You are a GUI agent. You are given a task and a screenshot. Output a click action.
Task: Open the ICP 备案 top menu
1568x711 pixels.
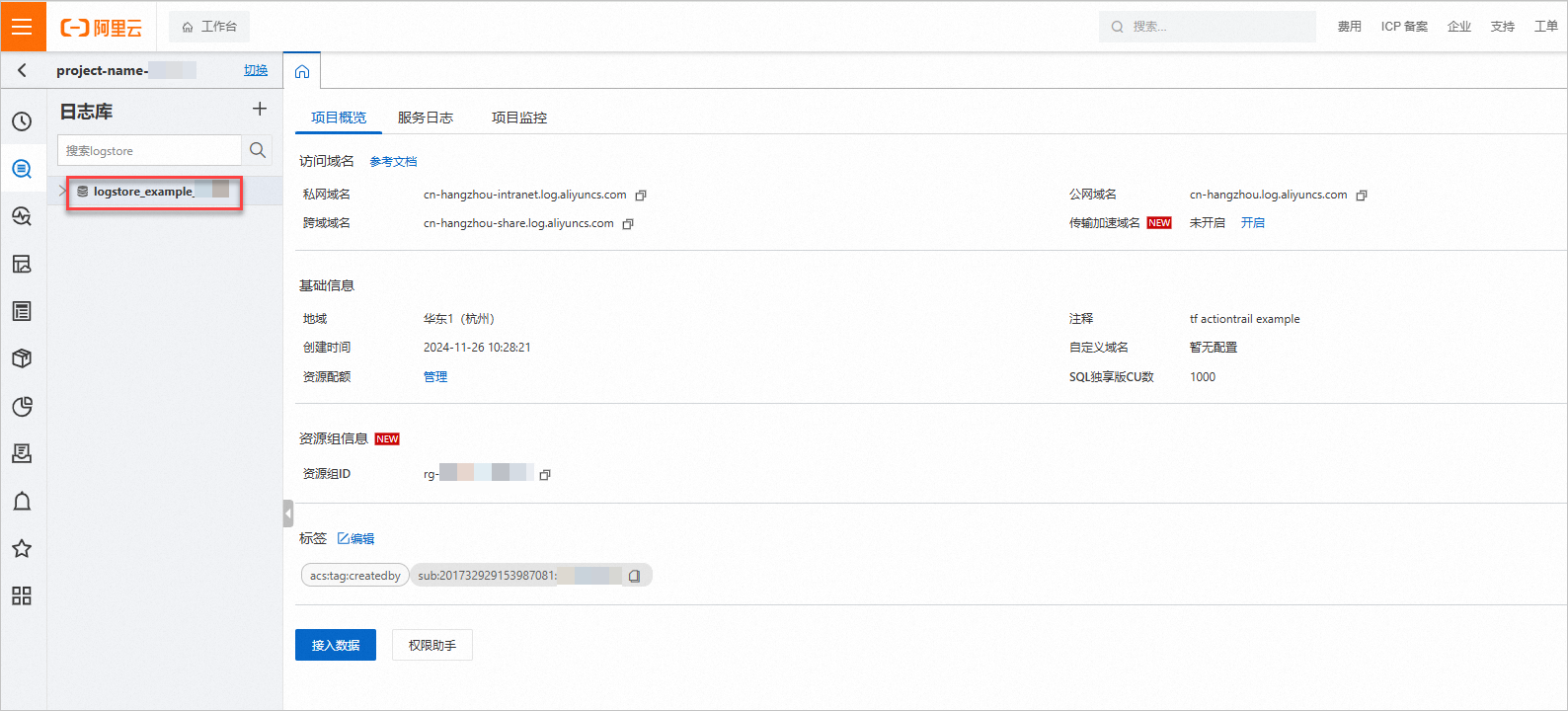tap(1404, 27)
